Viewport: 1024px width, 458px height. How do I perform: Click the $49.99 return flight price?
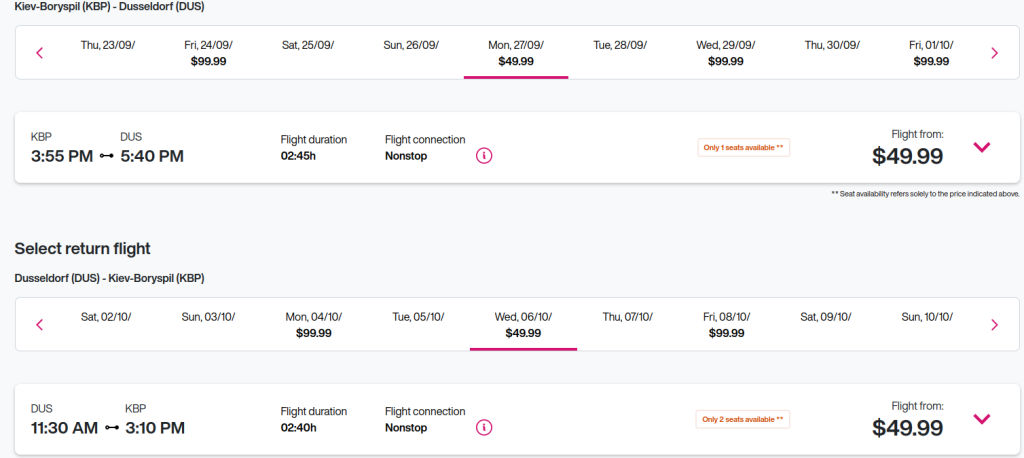coord(907,428)
